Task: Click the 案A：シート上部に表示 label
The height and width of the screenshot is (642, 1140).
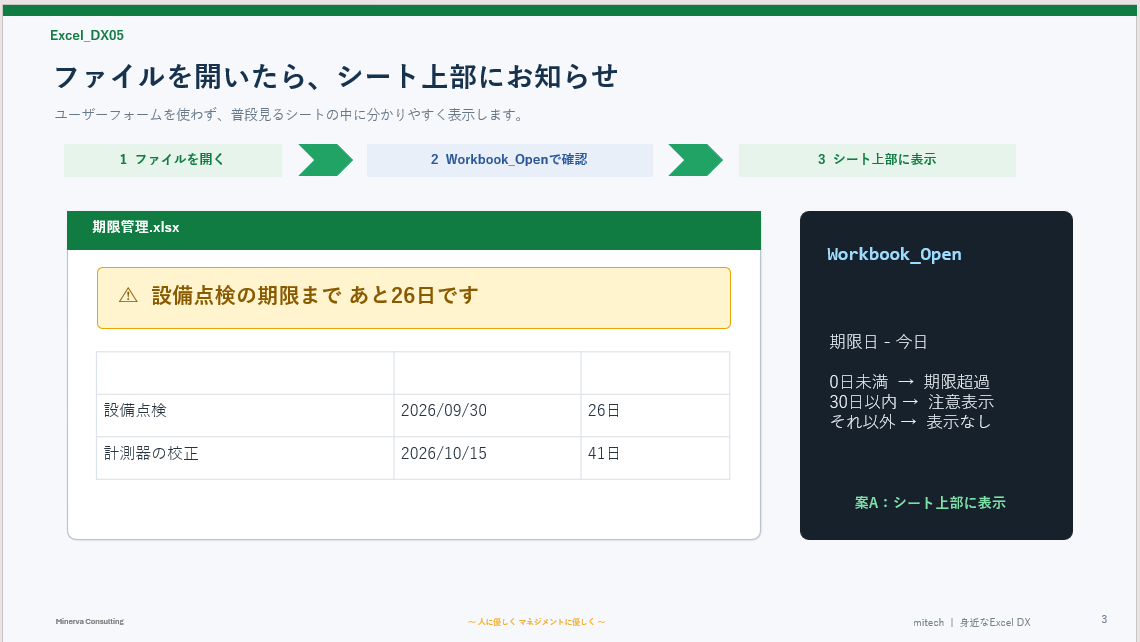Action: click(x=930, y=502)
